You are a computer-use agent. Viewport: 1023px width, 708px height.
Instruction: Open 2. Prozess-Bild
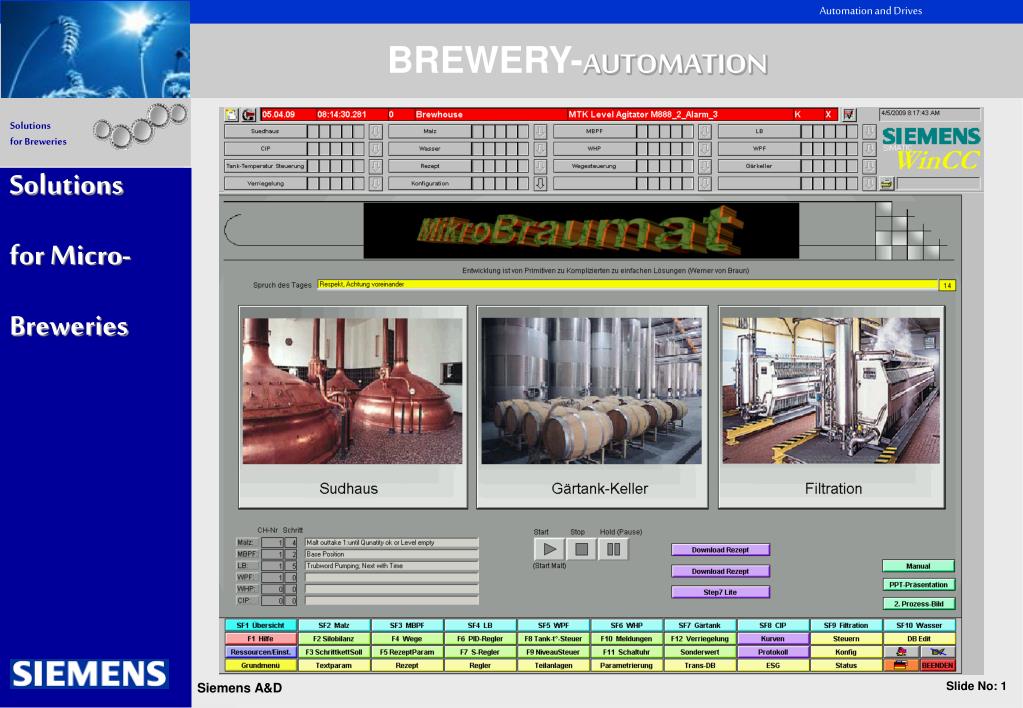pyautogui.click(x=919, y=604)
